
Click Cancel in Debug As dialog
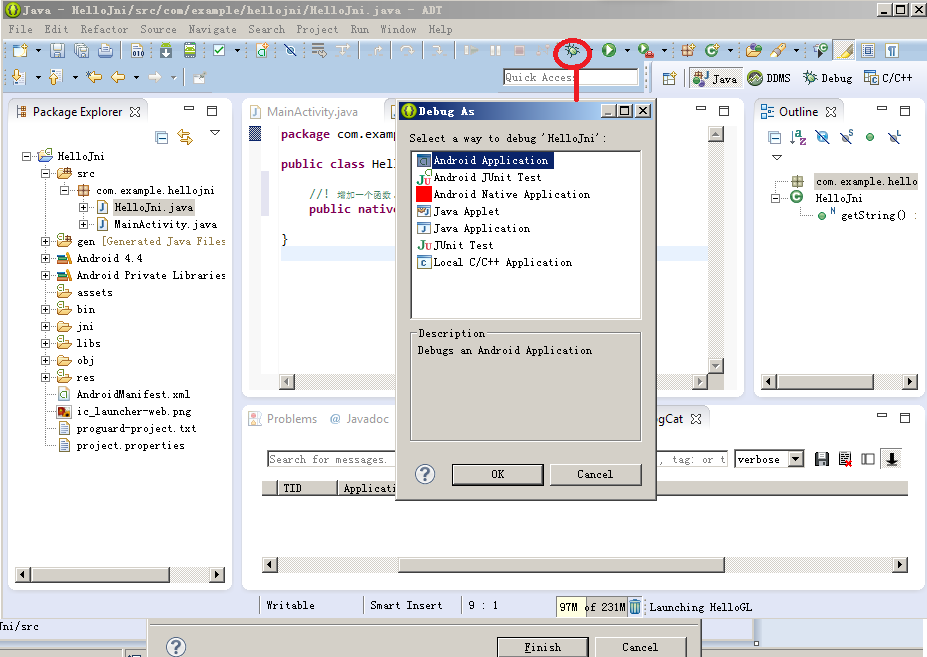594,474
